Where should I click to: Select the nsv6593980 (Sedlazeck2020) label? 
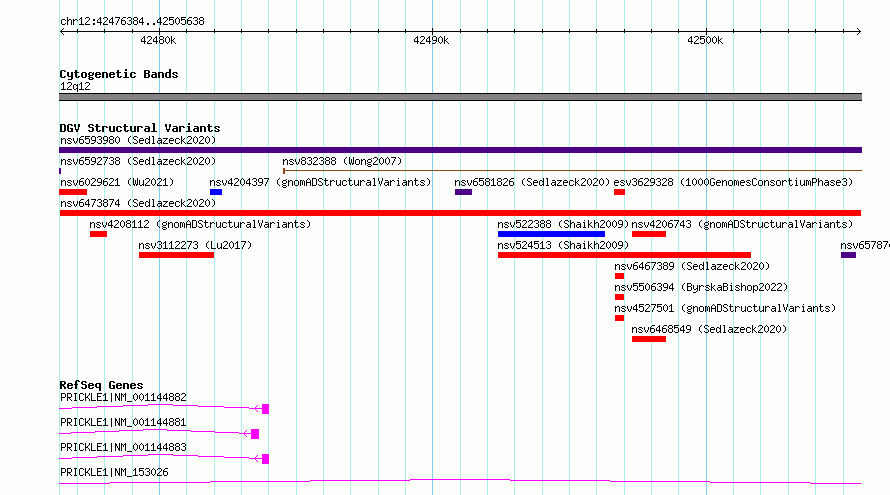tap(138, 140)
